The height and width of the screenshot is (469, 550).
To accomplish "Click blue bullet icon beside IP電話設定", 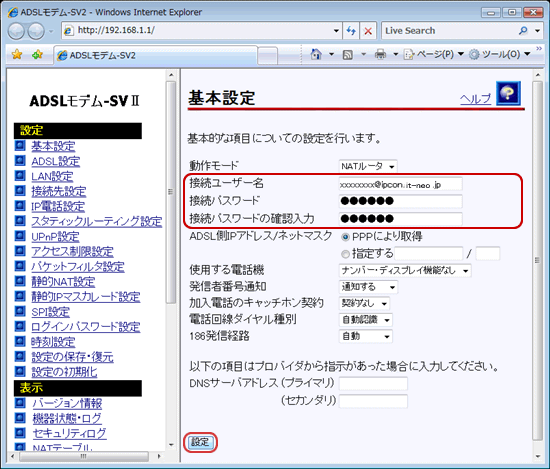I will pos(20,205).
